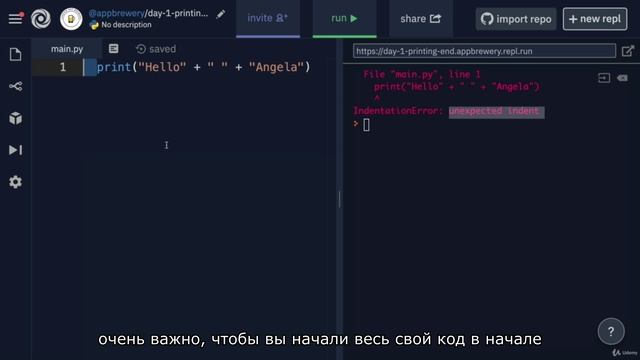640x360 pixels.
Task: Open the output in new tab icon
Action: (x=628, y=51)
